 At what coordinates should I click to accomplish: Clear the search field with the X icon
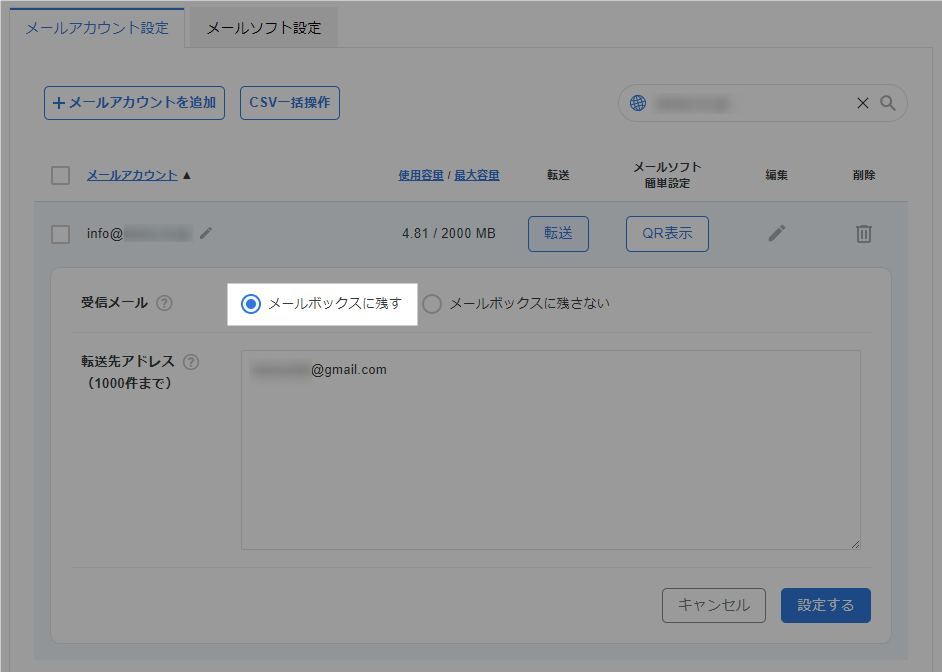click(x=862, y=102)
